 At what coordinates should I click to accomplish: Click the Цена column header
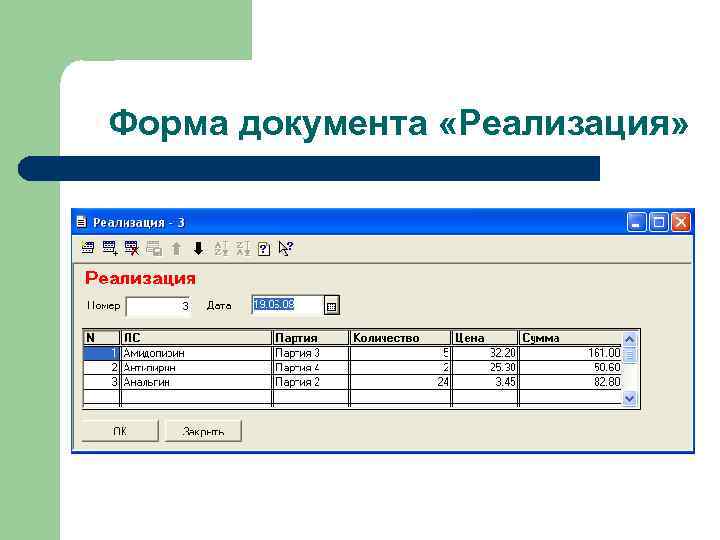(485, 338)
